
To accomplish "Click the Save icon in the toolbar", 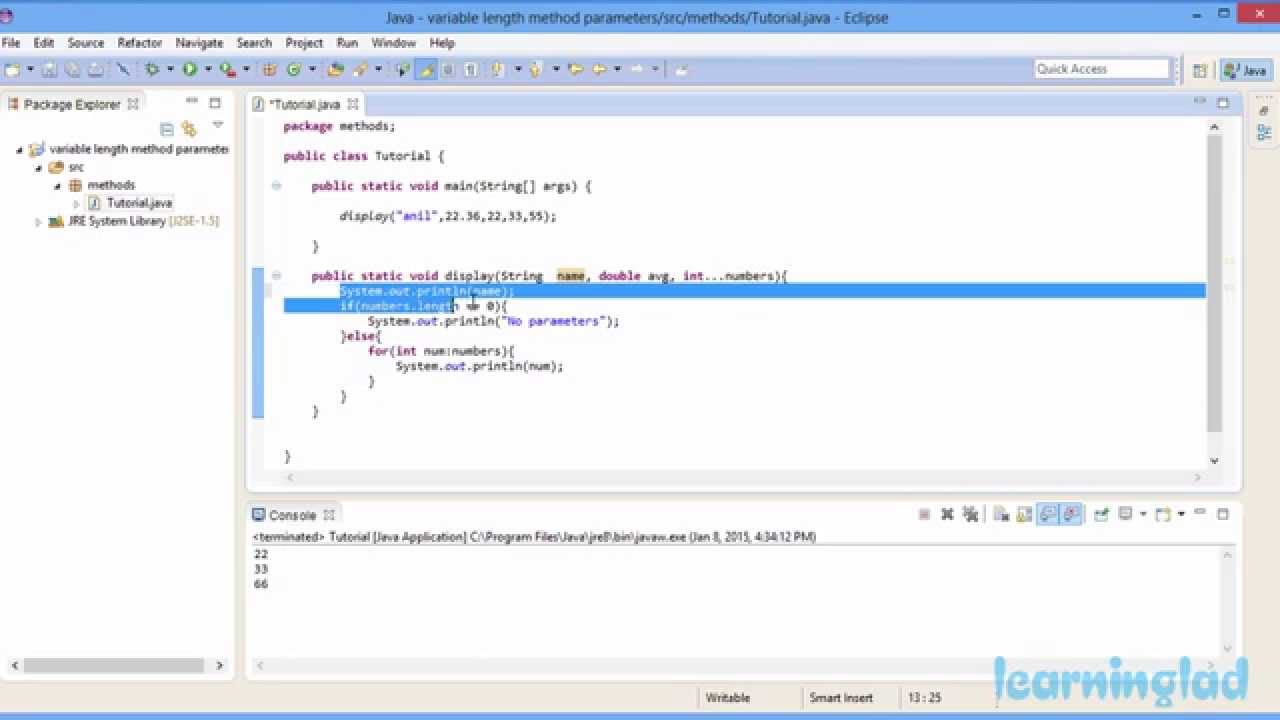I will tap(49, 69).
